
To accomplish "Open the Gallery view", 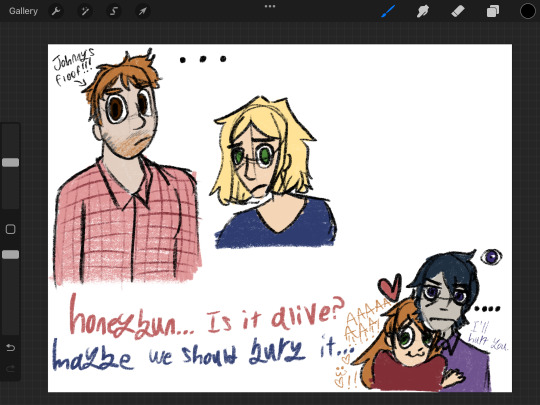I will click(23, 11).
